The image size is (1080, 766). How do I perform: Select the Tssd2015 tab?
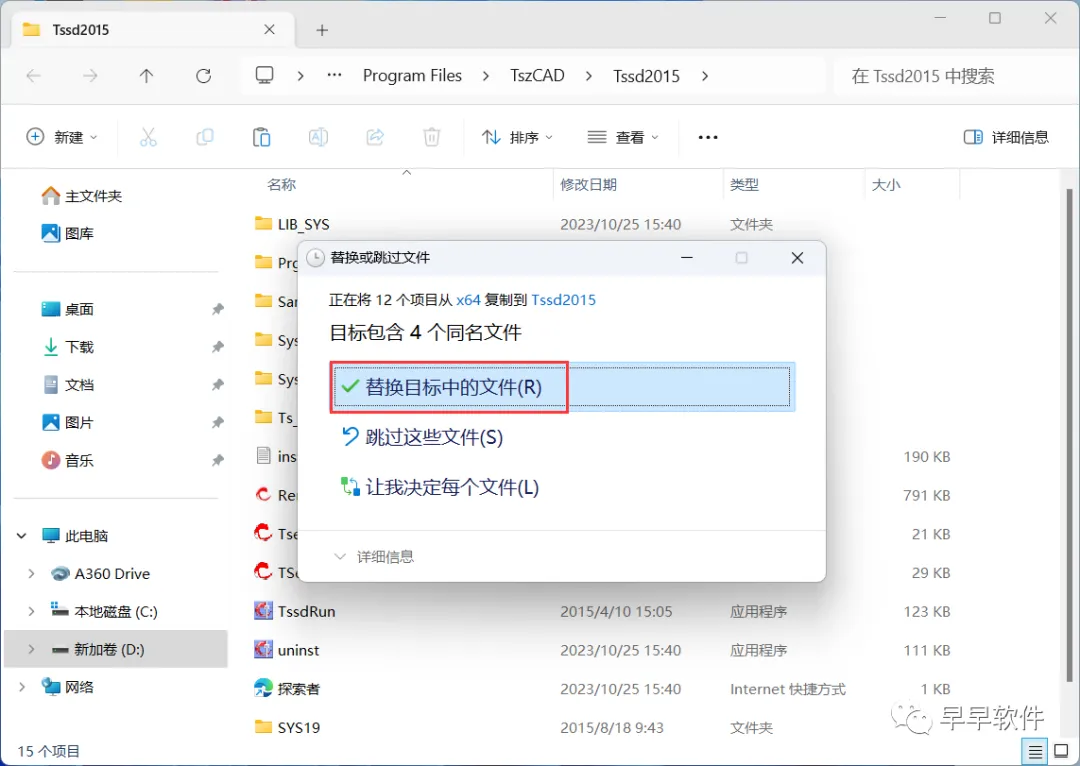coord(152,30)
